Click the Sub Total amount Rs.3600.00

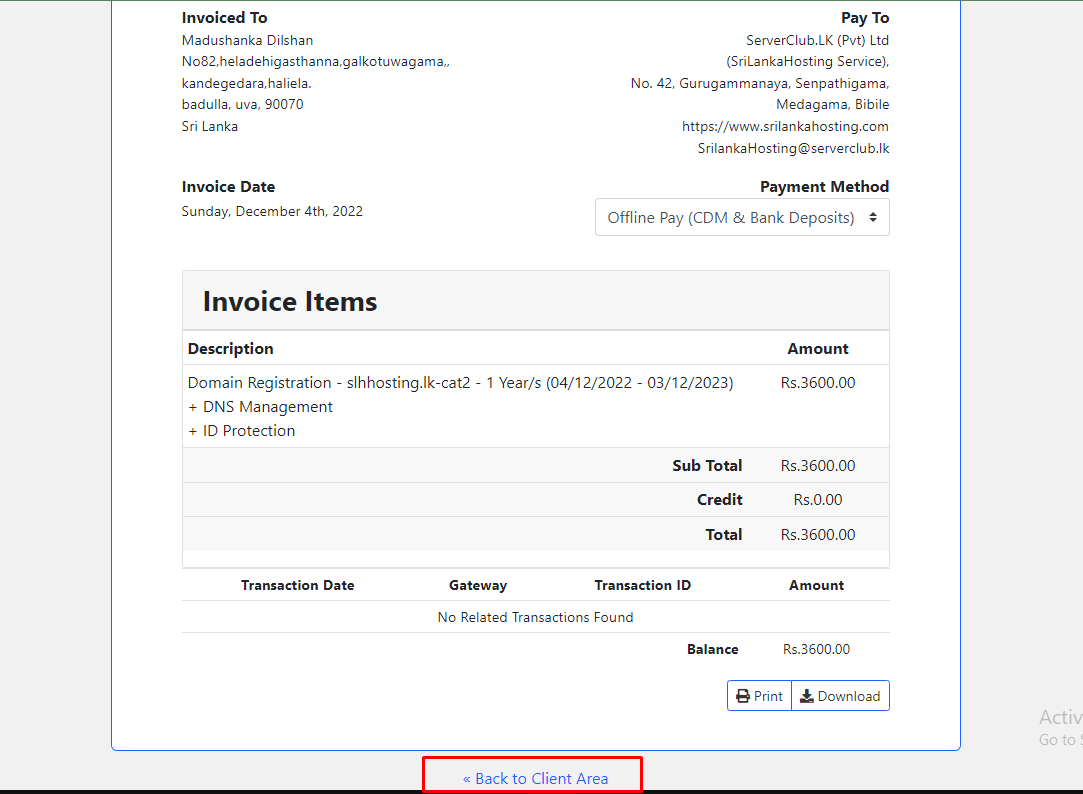(817, 466)
